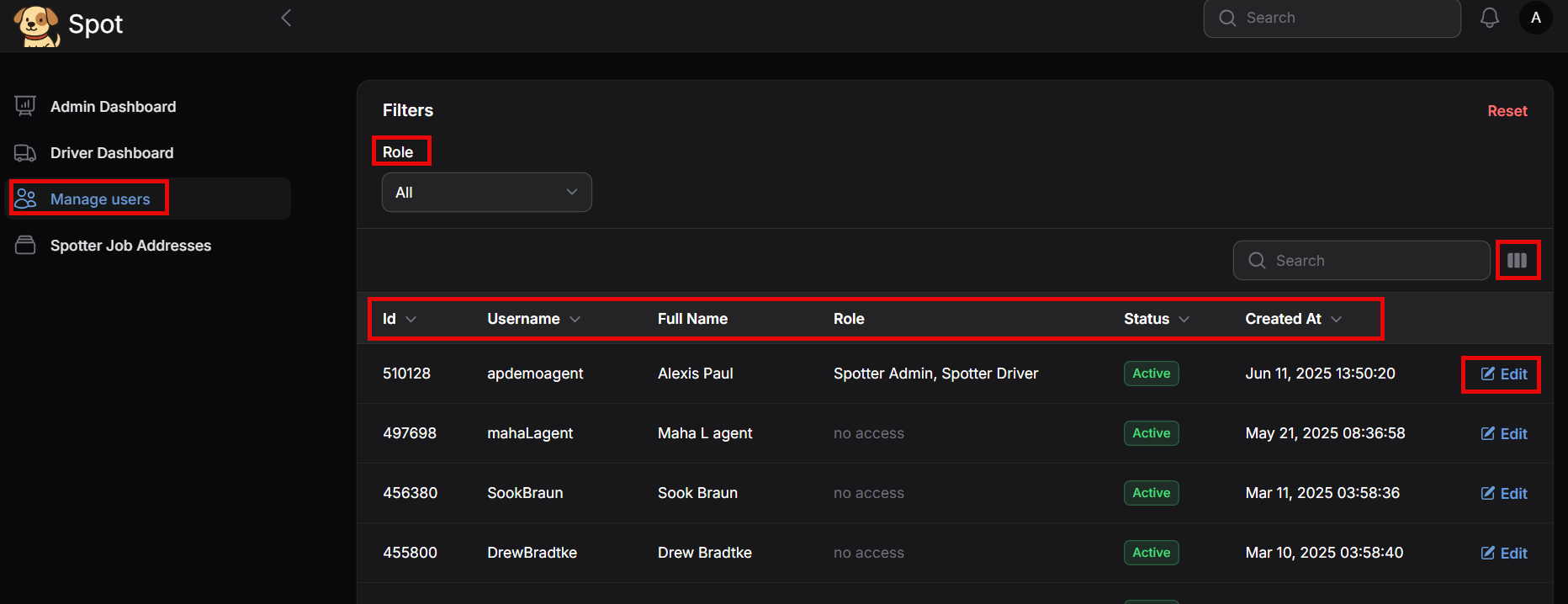Click the Filters heading
Screen dimensions: 1568x604
coord(408,110)
